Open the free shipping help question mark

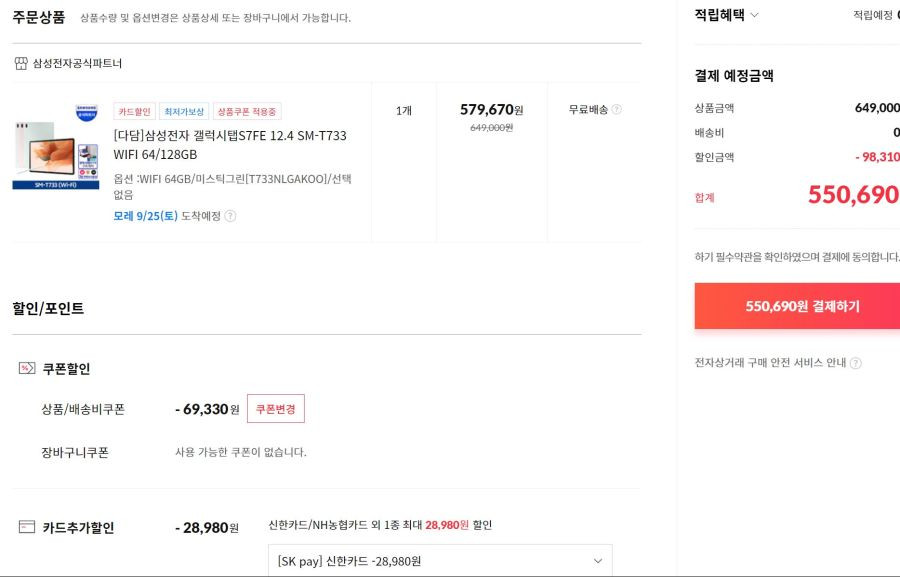point(616,109)
